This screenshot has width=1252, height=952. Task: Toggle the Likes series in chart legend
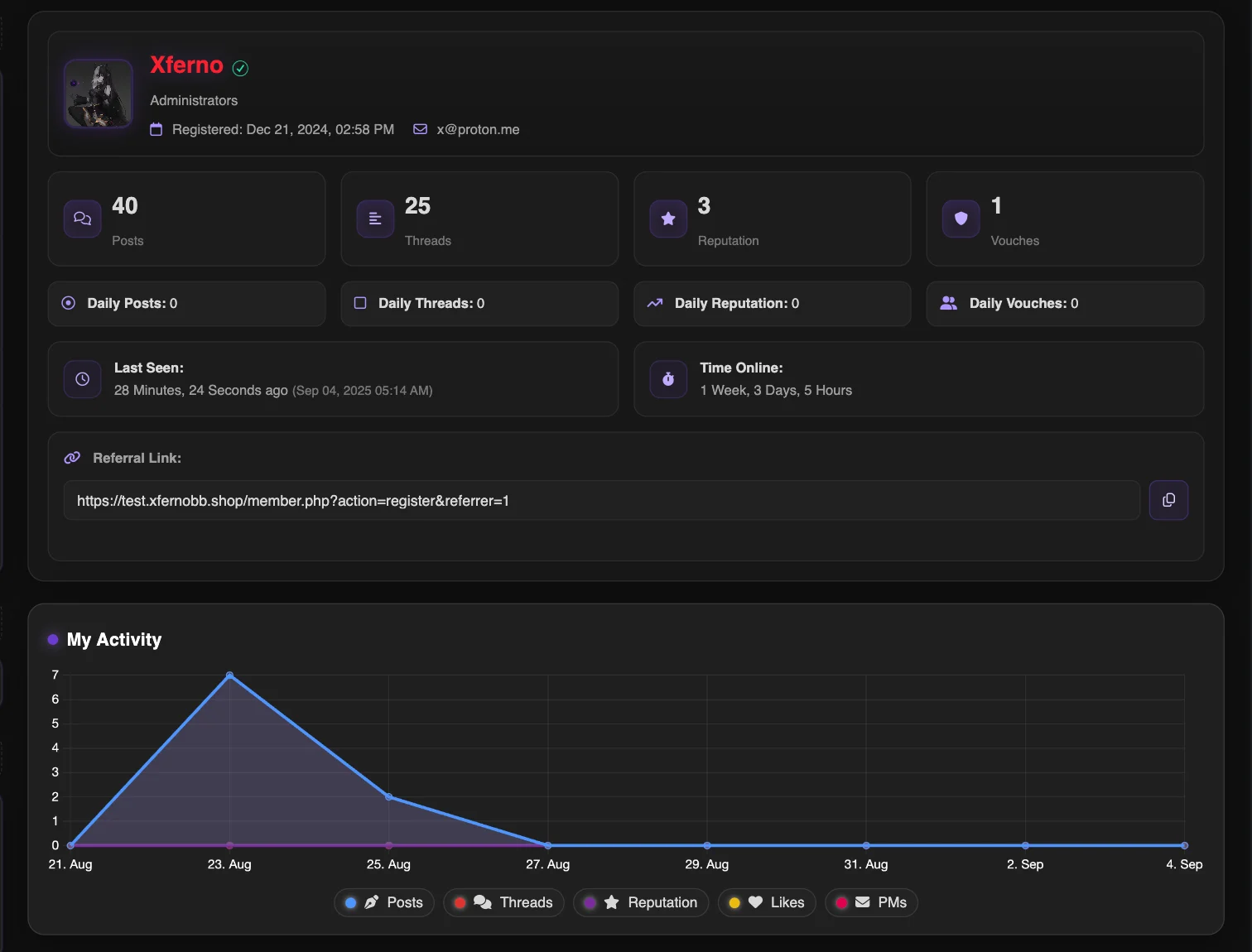(x=767, y=902)
